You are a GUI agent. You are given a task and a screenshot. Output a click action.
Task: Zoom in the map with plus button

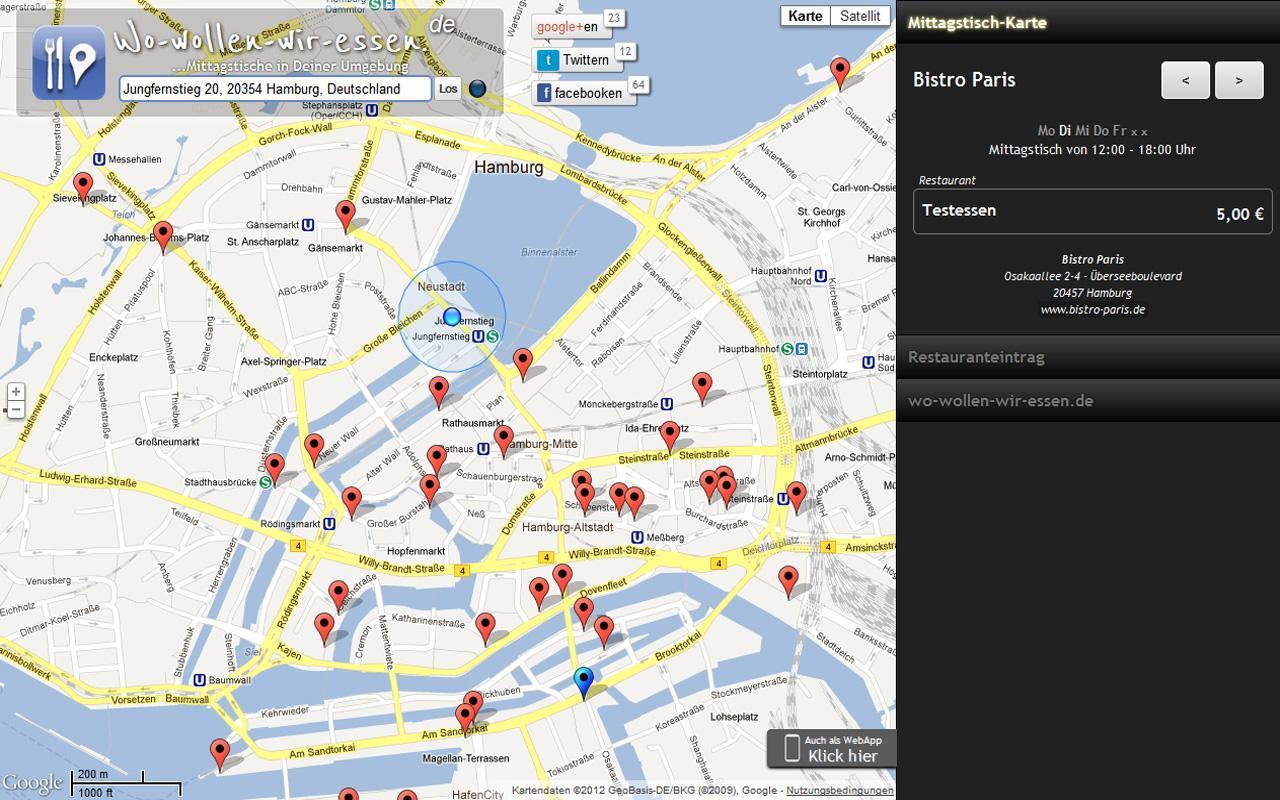15,392
